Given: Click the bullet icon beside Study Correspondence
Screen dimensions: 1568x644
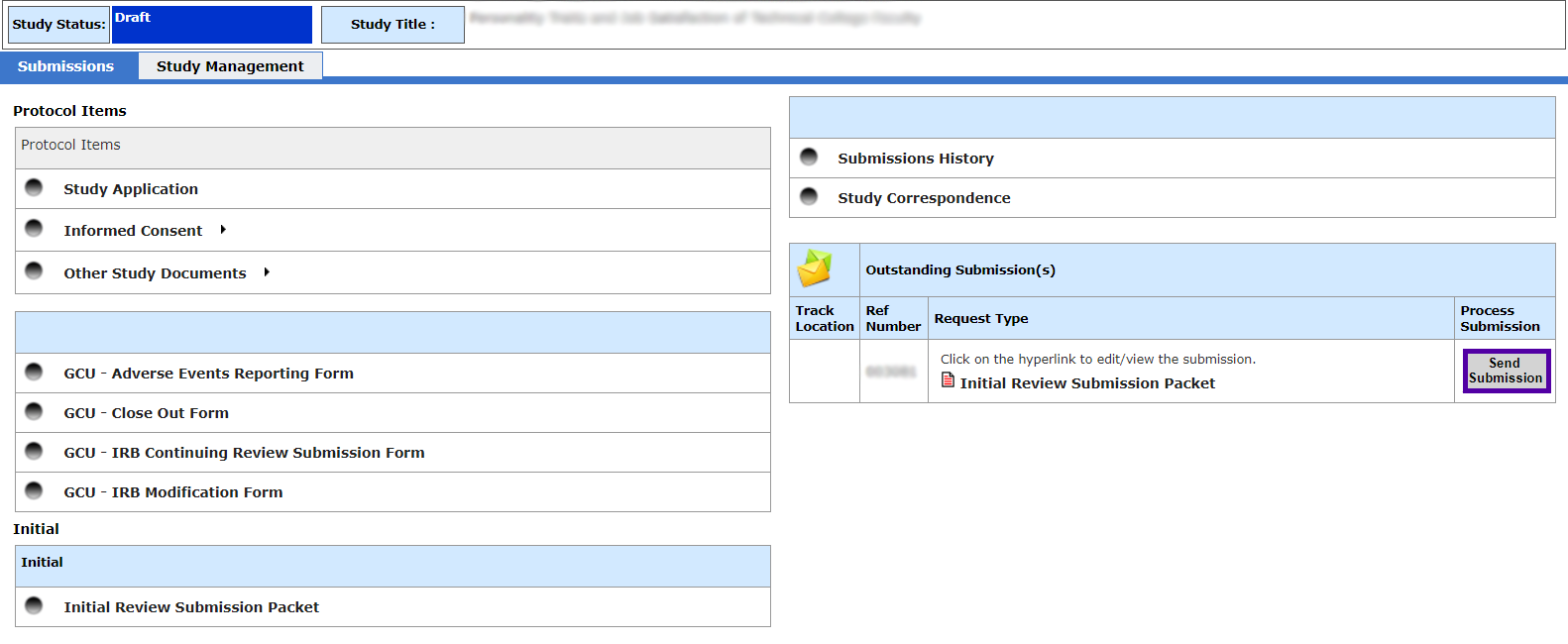Looking at the screenshot, I should click(809, 196).
